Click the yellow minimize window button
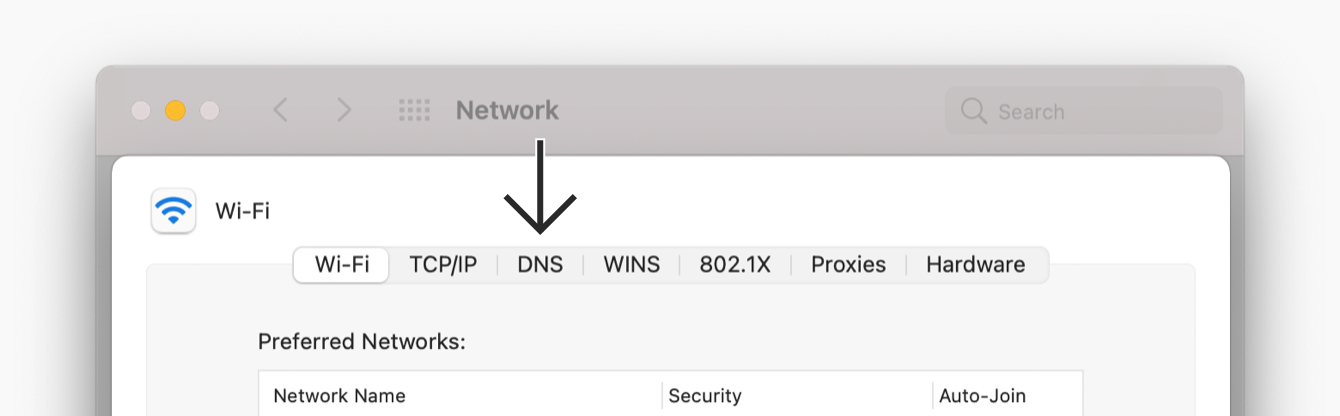The width and height of the screenshot is (1340, 416). click(x=175, y=110)
